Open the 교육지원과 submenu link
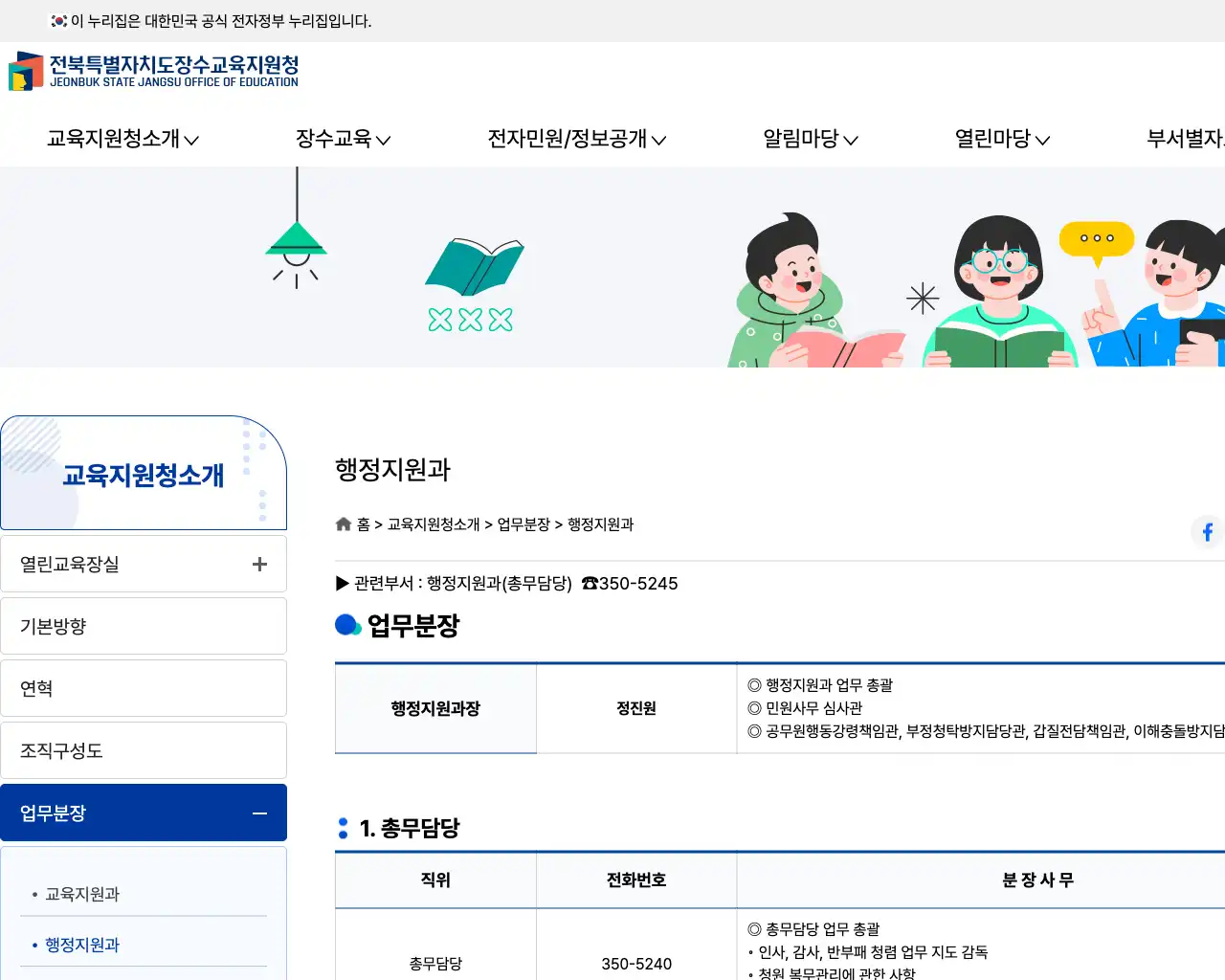This screenshot has height=980, width=1225. [82, 894]
